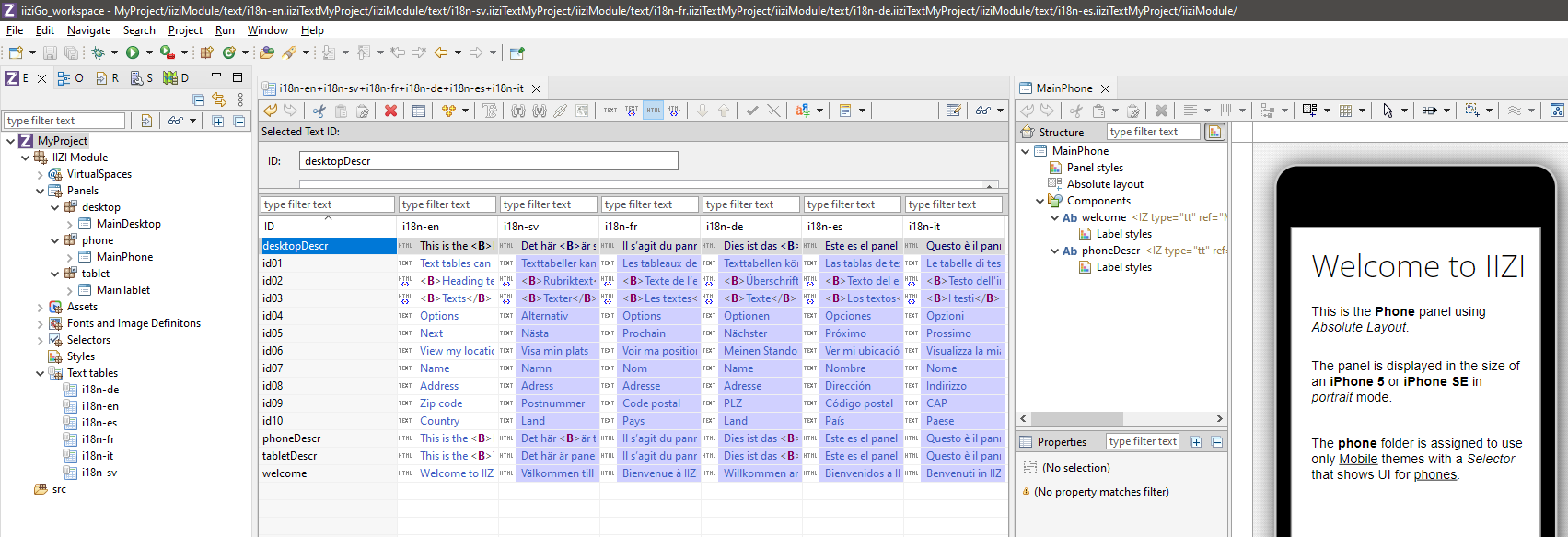
Task: Open the Navigate menu
Action: 88,30
